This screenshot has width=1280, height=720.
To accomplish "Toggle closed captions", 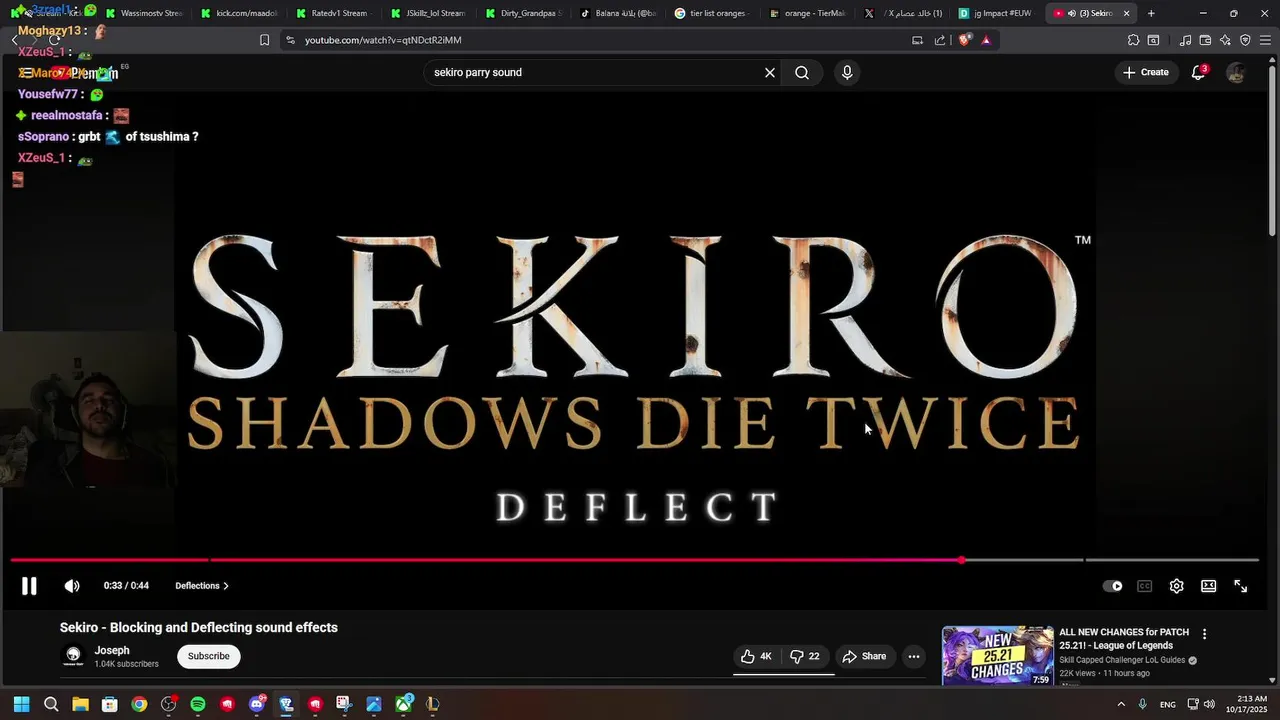I will pos(1144,586).
